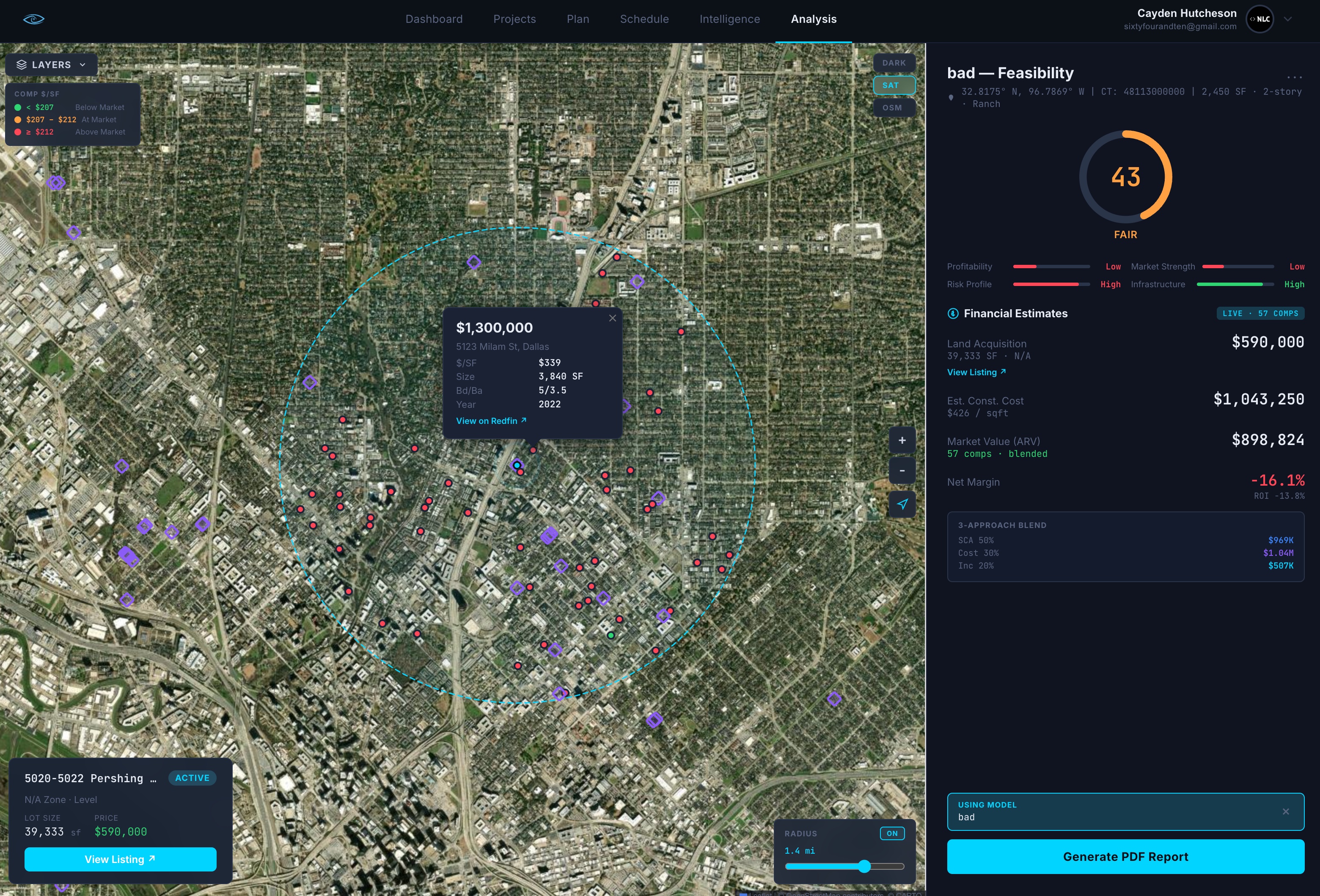Close the $1,300,000 property popup
This screenshot has height=896, width=1320.
(x=612, y=319)
